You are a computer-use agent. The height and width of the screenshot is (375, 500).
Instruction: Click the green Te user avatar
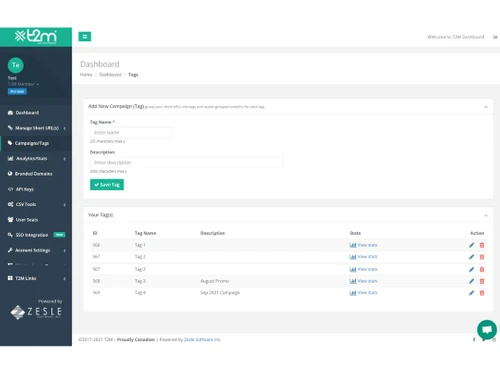tap(16, 65)
